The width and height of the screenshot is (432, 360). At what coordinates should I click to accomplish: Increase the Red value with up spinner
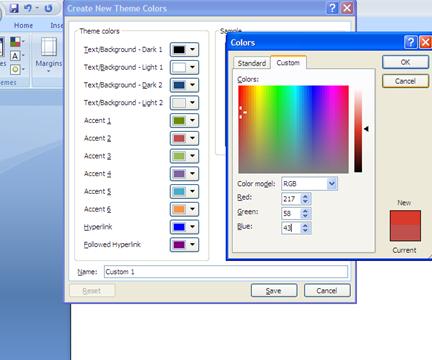coord(305,197)
